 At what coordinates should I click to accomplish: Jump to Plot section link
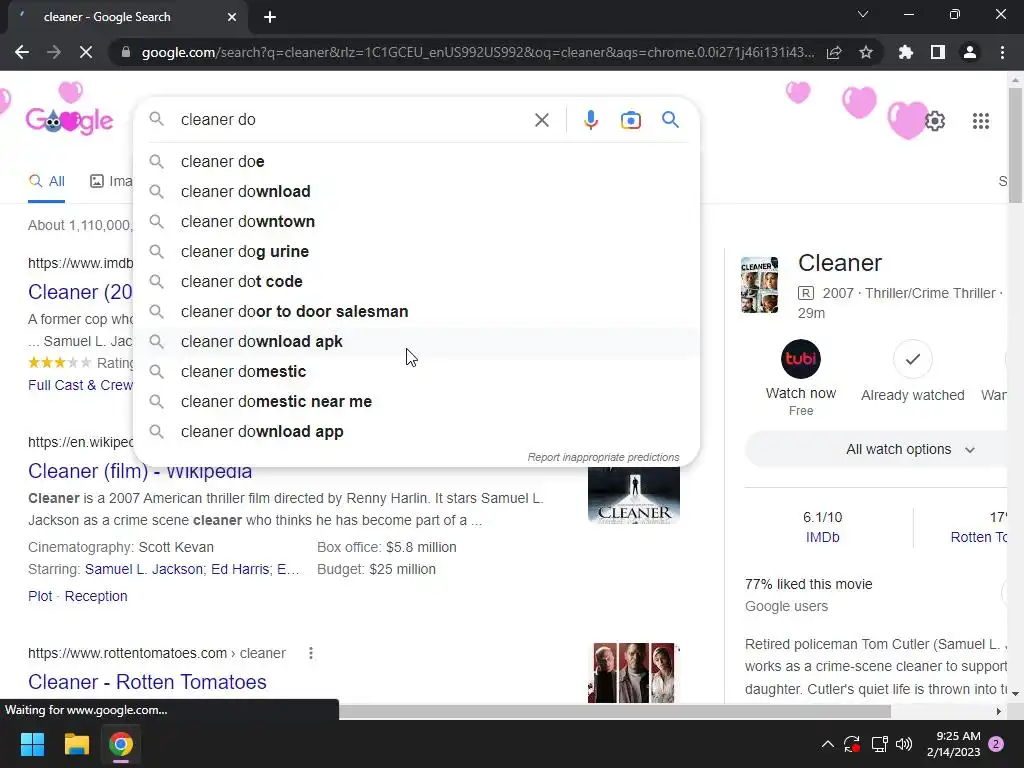click(x=40, y=596)
